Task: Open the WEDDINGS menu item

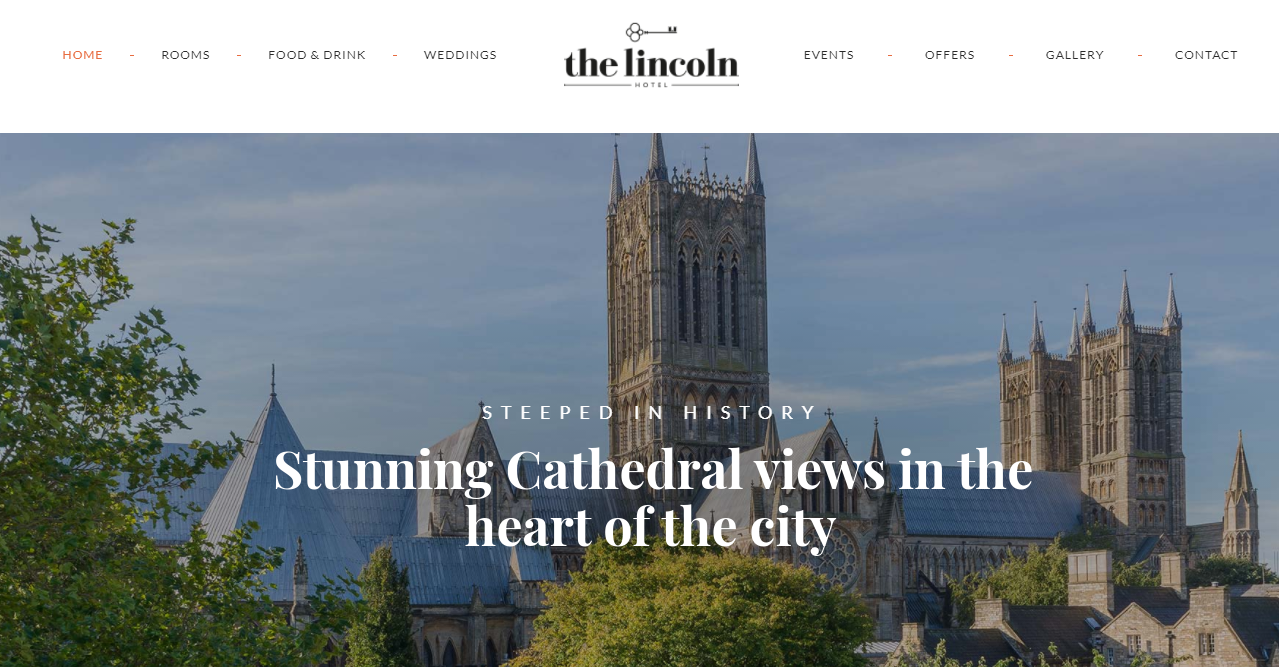Action: click(460, 55)
